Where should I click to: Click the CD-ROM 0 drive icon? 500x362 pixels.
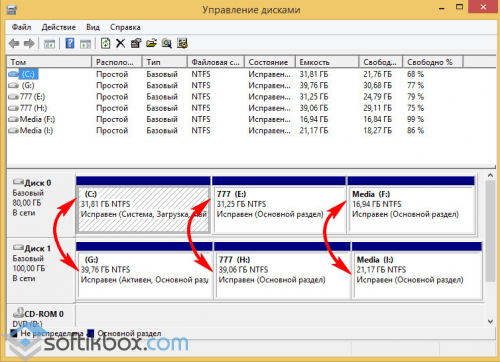(x=18, y=313)
